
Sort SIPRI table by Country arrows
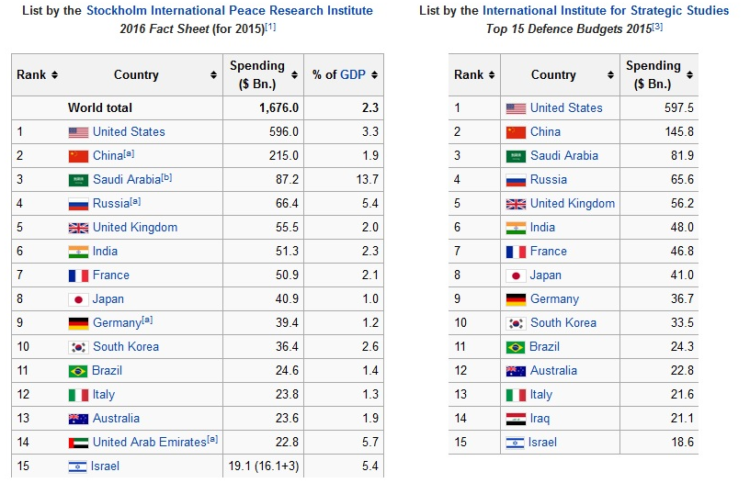[x=213, y=75]
